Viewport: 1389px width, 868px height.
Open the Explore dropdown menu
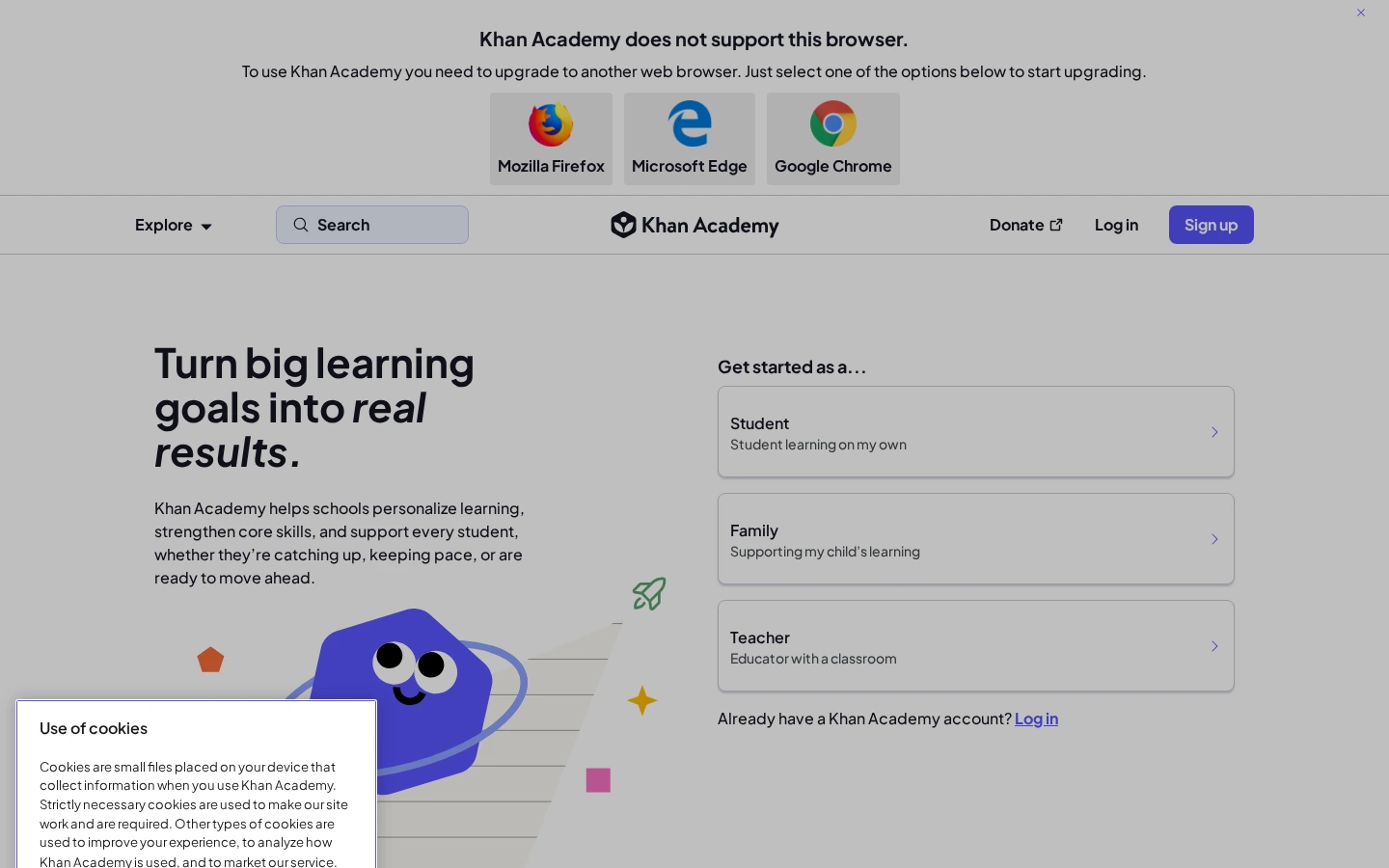174,225
